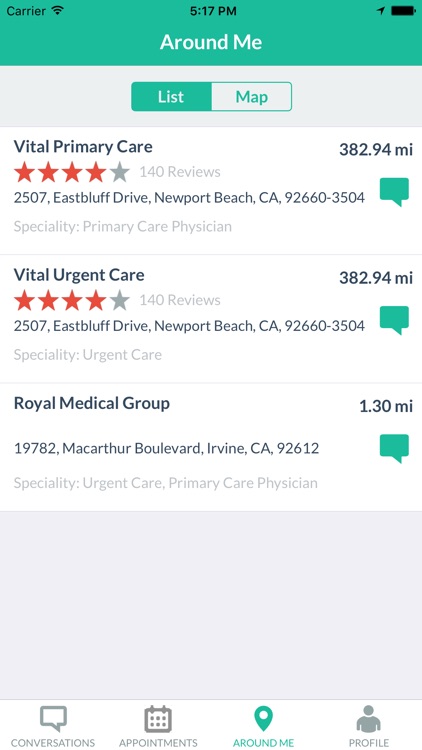The width and height of the screenshot is (422, 750).
Task: View 140 Reviews for Vital Primary Care
Action: point(180,172)
